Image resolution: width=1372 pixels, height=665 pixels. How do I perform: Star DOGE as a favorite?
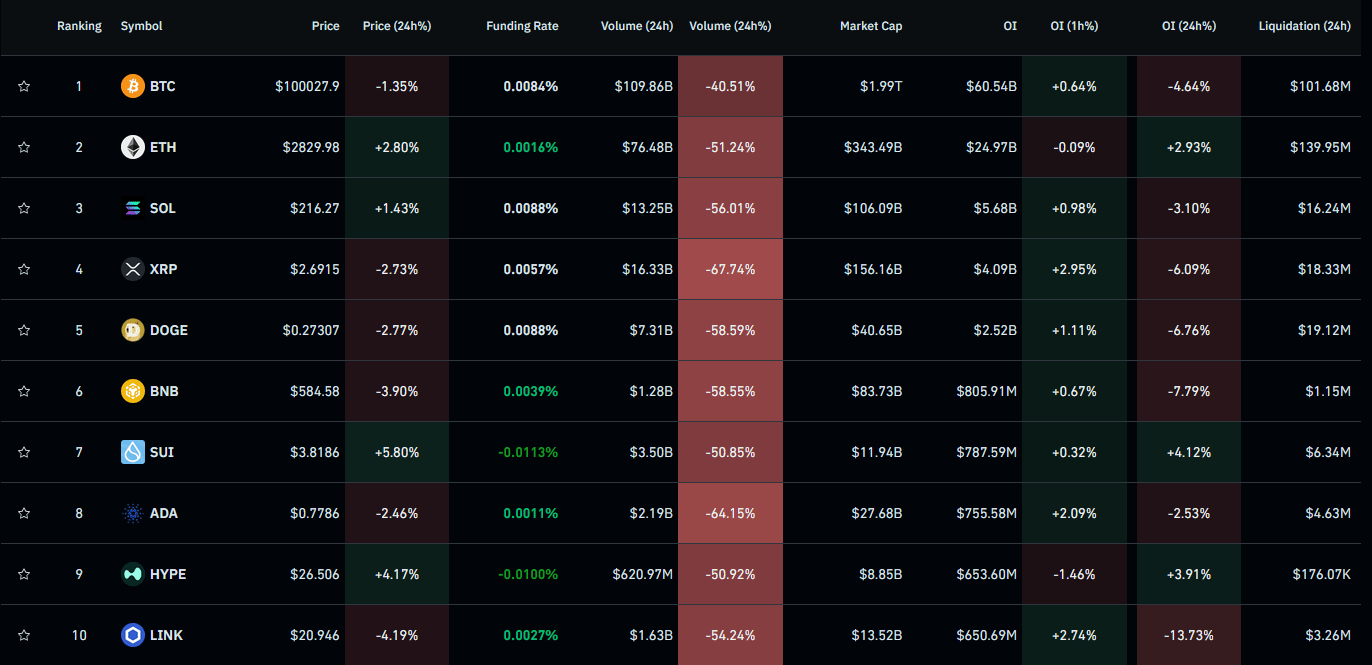(24, 331)
